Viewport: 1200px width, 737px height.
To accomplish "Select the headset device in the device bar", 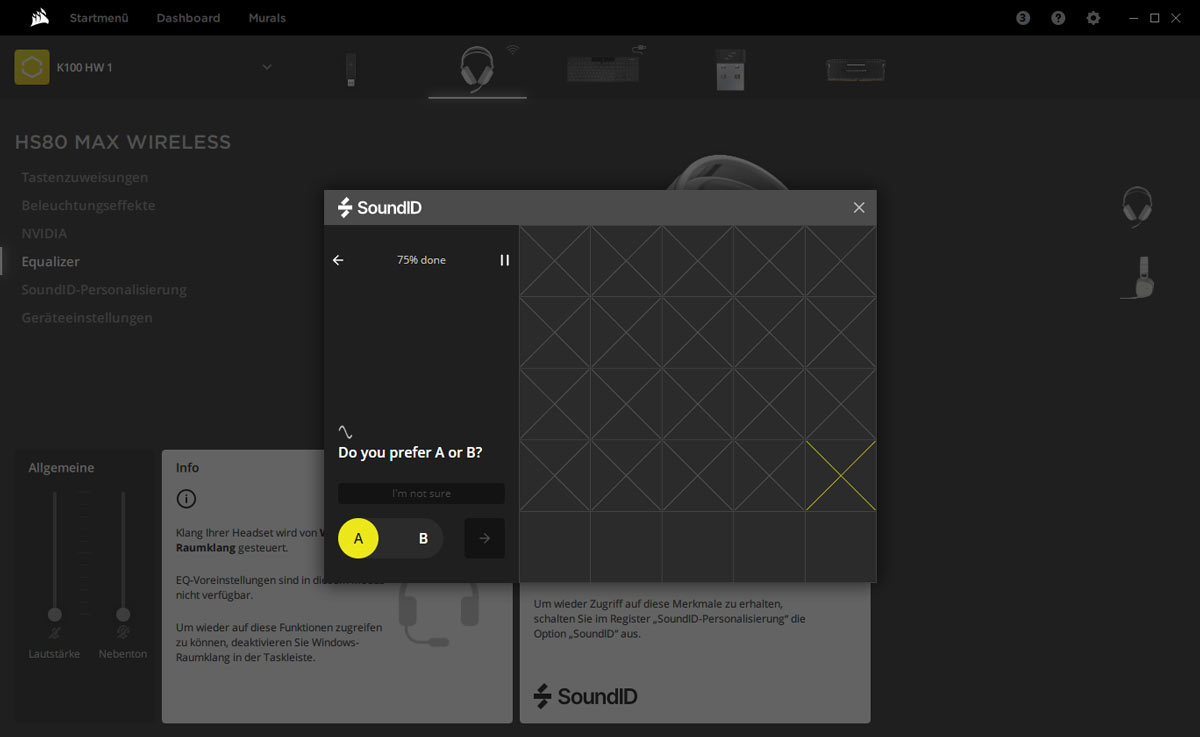I will pyautogui.click(x=477, y=70).
